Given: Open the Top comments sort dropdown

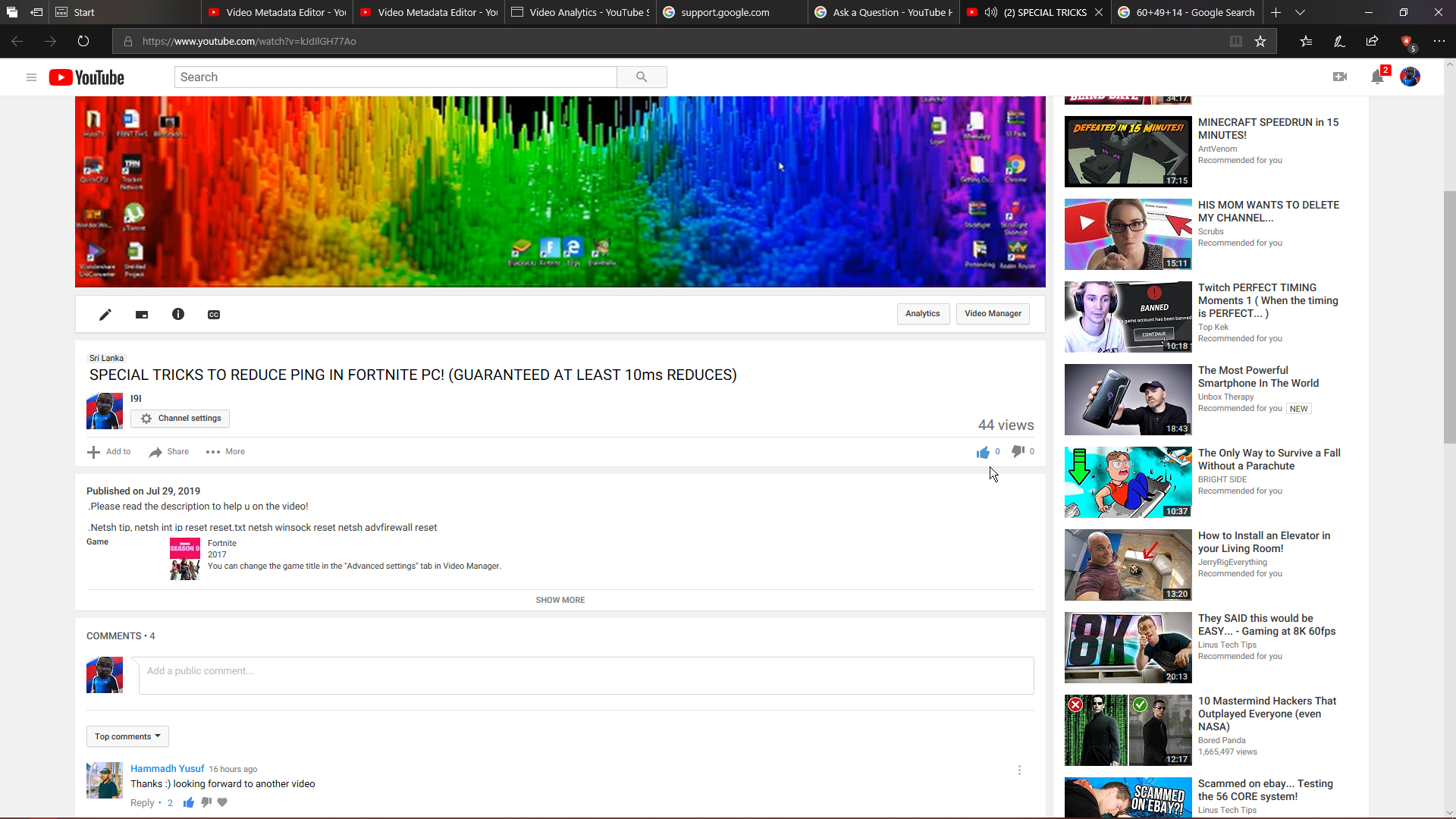Looking at the screenshot, I should coord(127,736).
